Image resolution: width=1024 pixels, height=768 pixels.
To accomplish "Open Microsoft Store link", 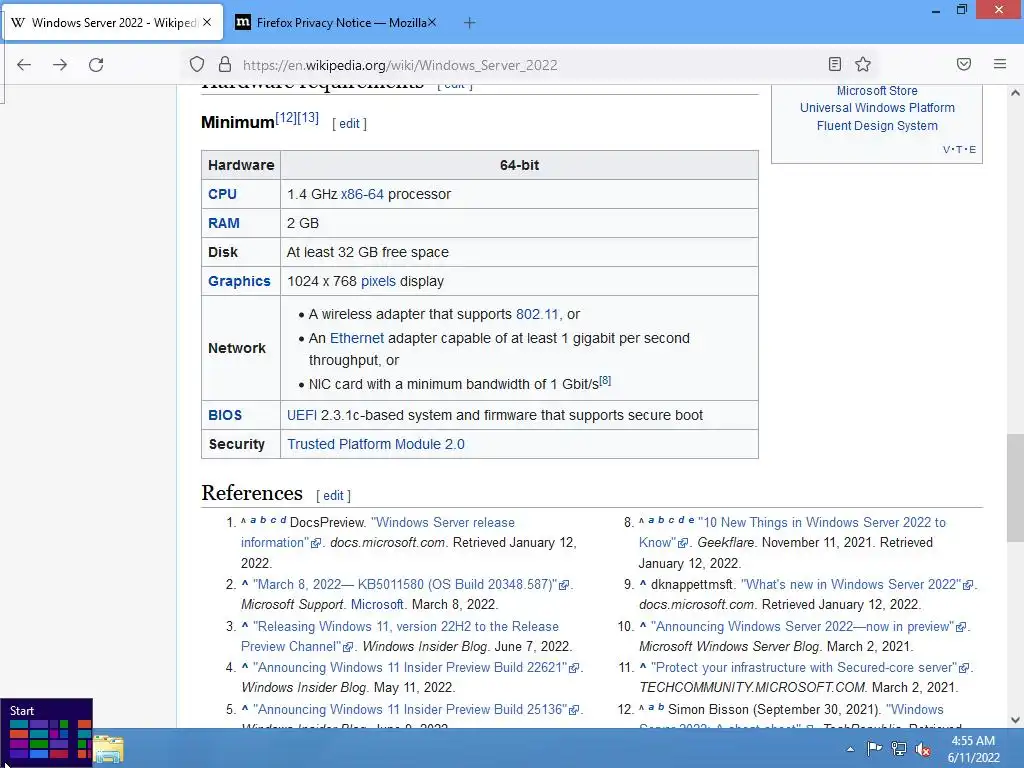I will coord(877,91).
